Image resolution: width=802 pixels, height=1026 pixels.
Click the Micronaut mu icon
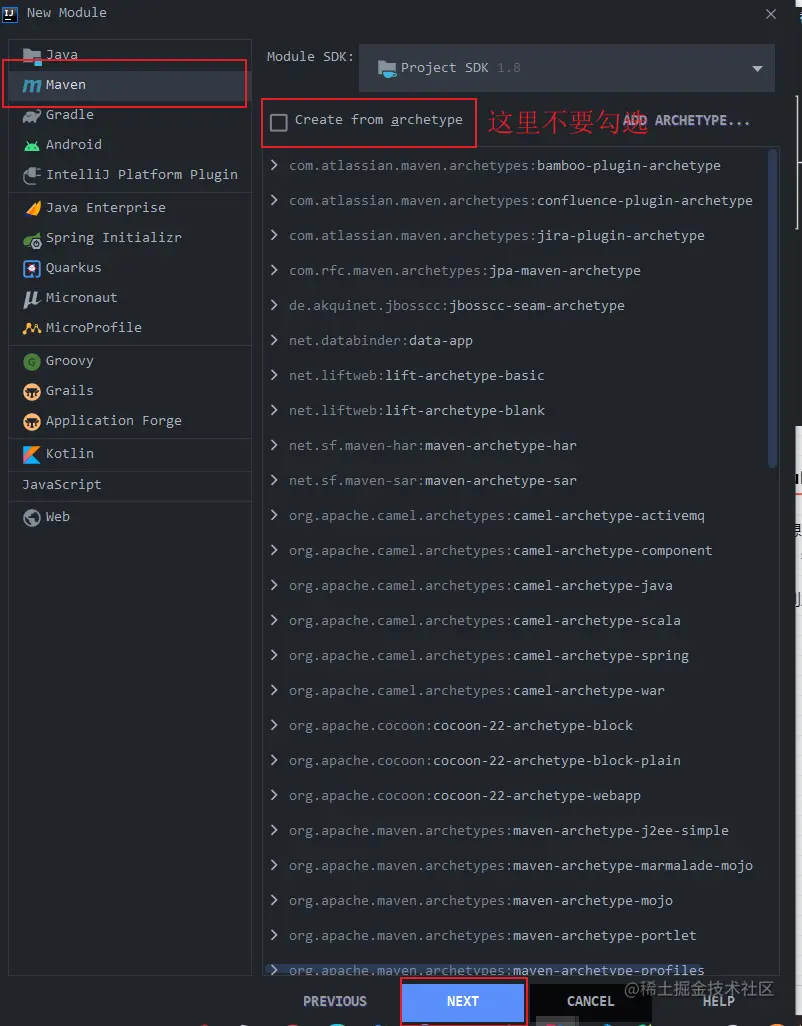[x=32, y=298]
